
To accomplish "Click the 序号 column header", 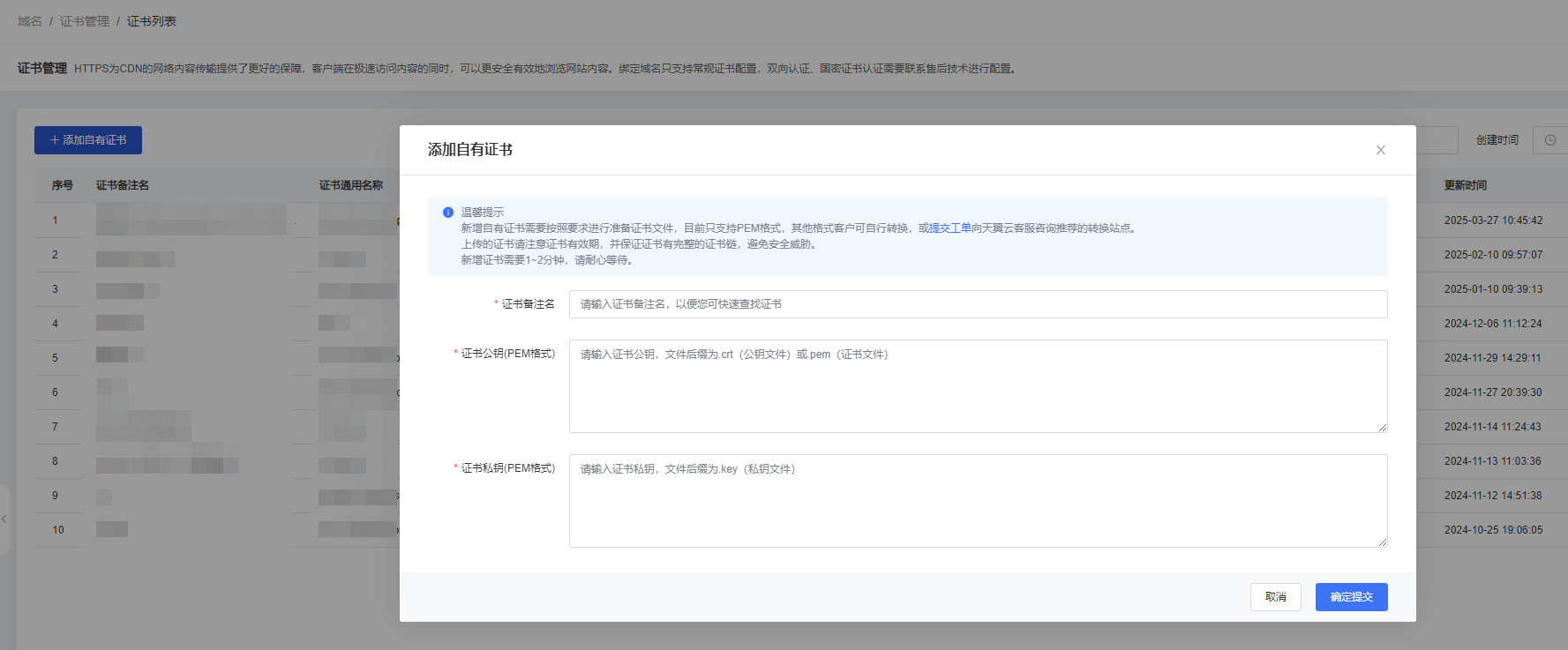I will 63,185.
